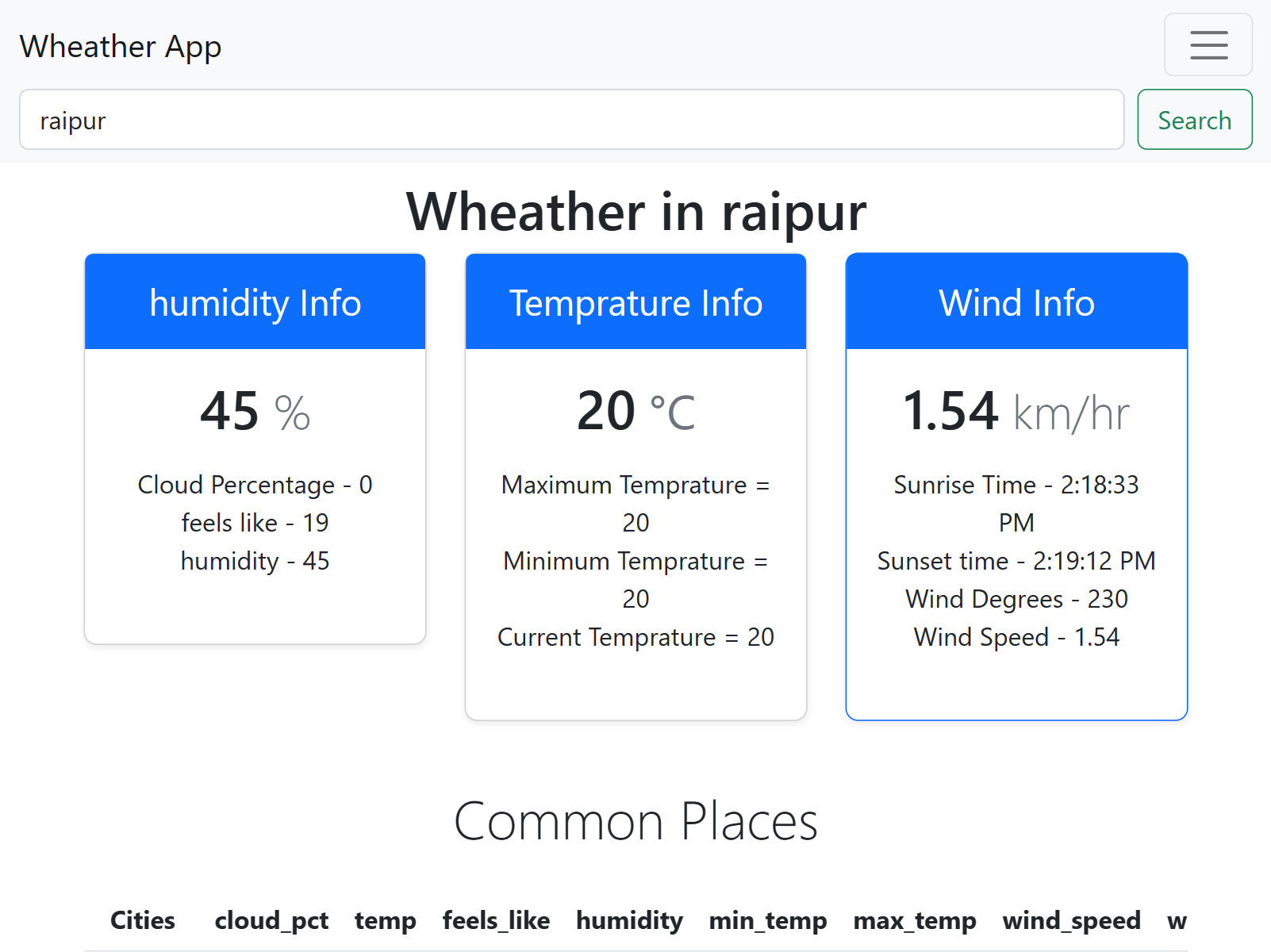This screenshot has width=1271, height=952.
Task: Select the humidity Info card header
Action: [x=255, y=302]
